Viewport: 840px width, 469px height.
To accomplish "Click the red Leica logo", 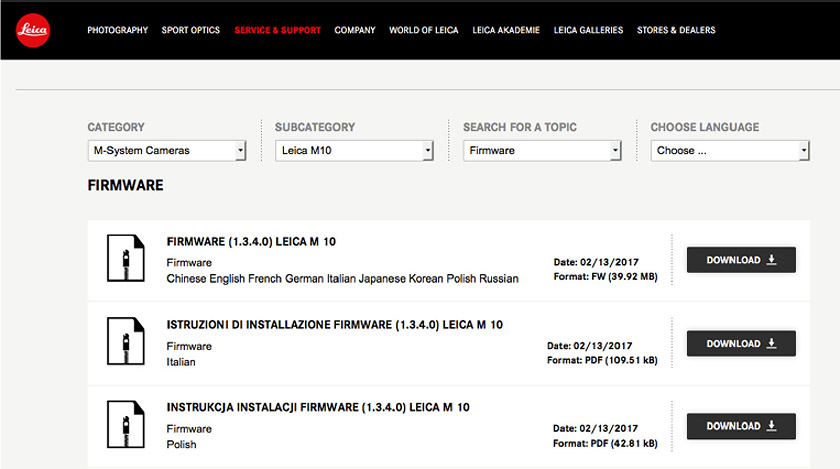I will pos(33,30).
